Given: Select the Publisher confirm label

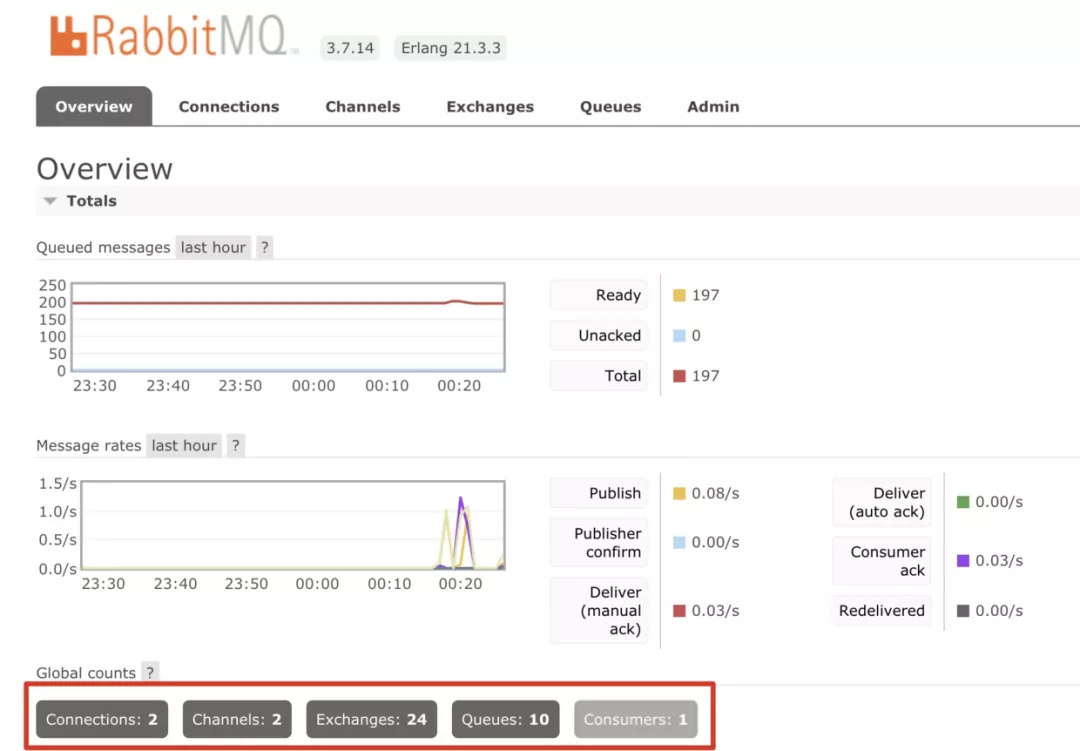Looking at the screenshot, I should 599,542.
